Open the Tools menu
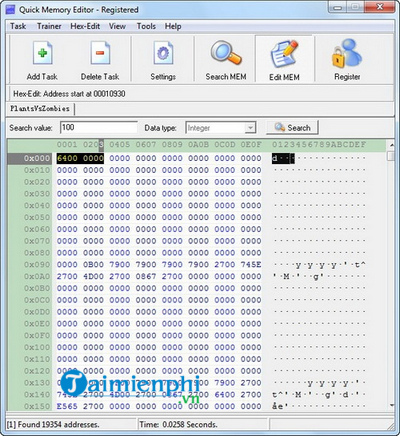The image size is (400, 436). [146, 26]
